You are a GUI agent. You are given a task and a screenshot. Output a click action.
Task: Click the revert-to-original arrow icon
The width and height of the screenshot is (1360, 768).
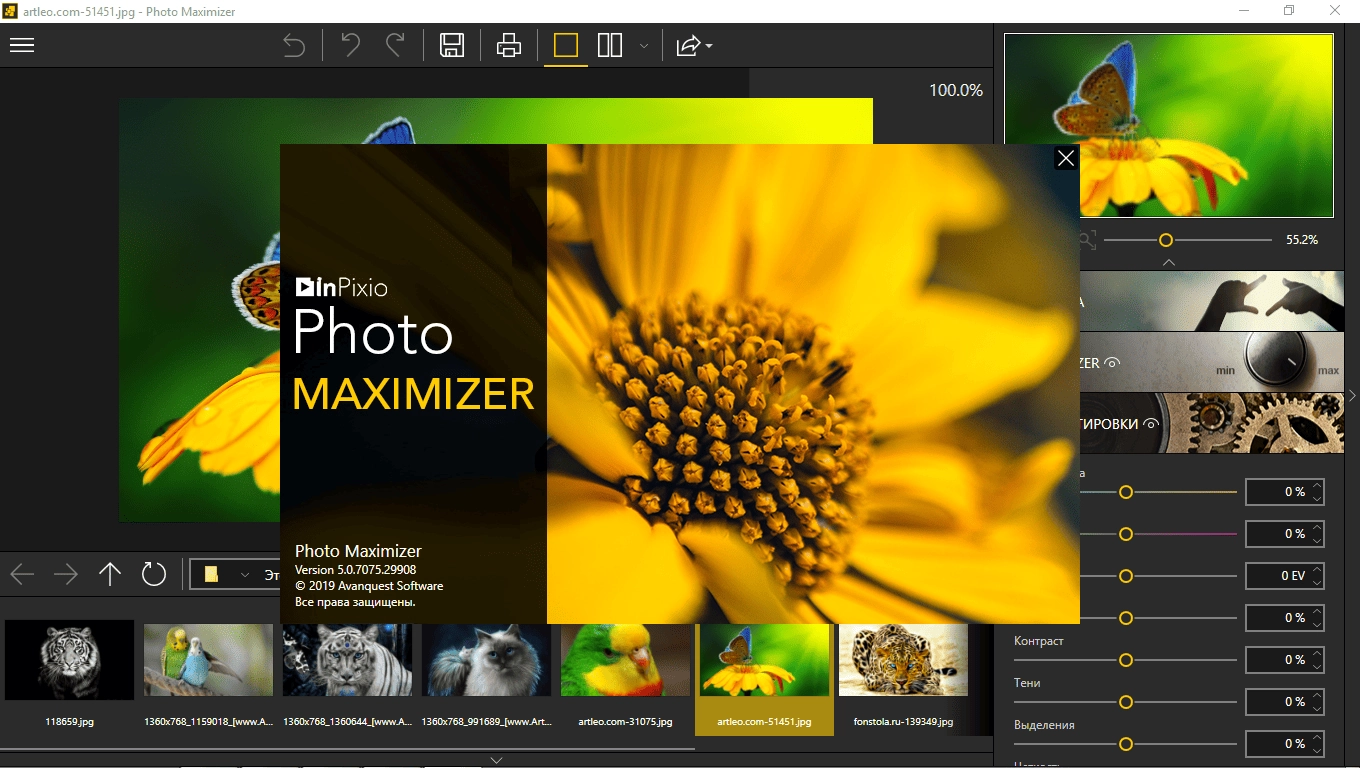[x=294, y=45]
